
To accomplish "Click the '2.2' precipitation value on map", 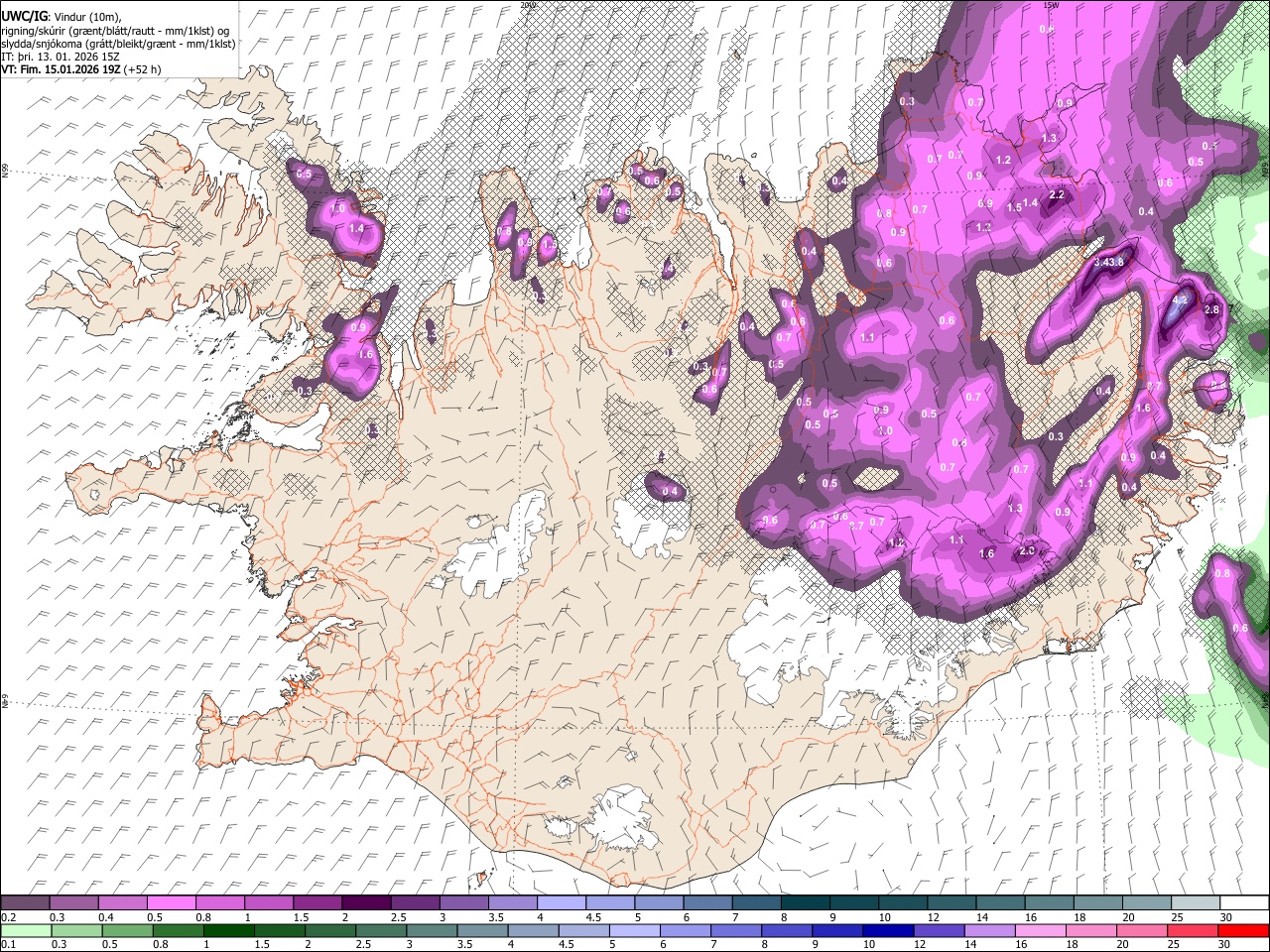I will click(1057, 194).
